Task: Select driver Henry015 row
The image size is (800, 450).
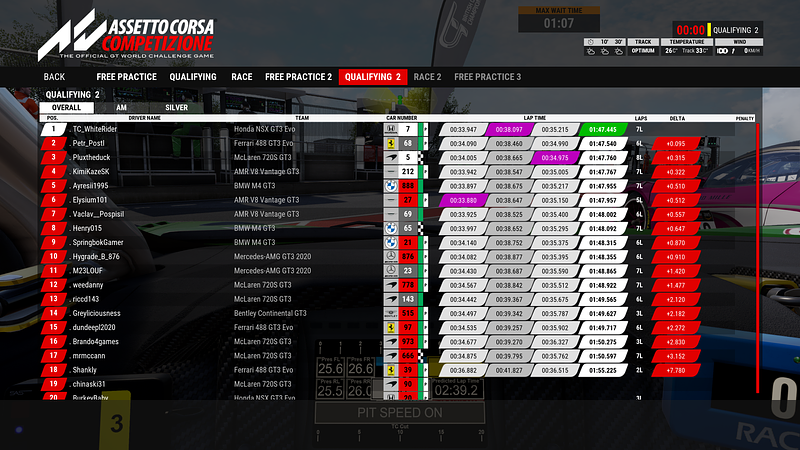Action: click(387, 229)
